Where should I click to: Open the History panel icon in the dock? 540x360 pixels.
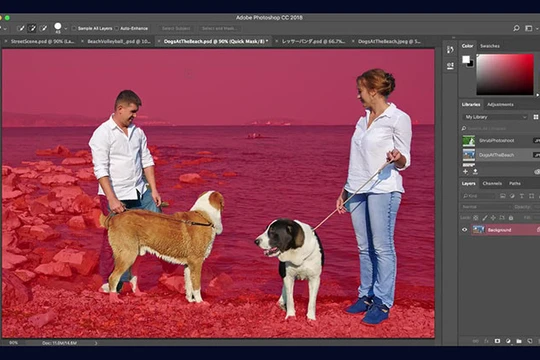click(x=450, y=50)
